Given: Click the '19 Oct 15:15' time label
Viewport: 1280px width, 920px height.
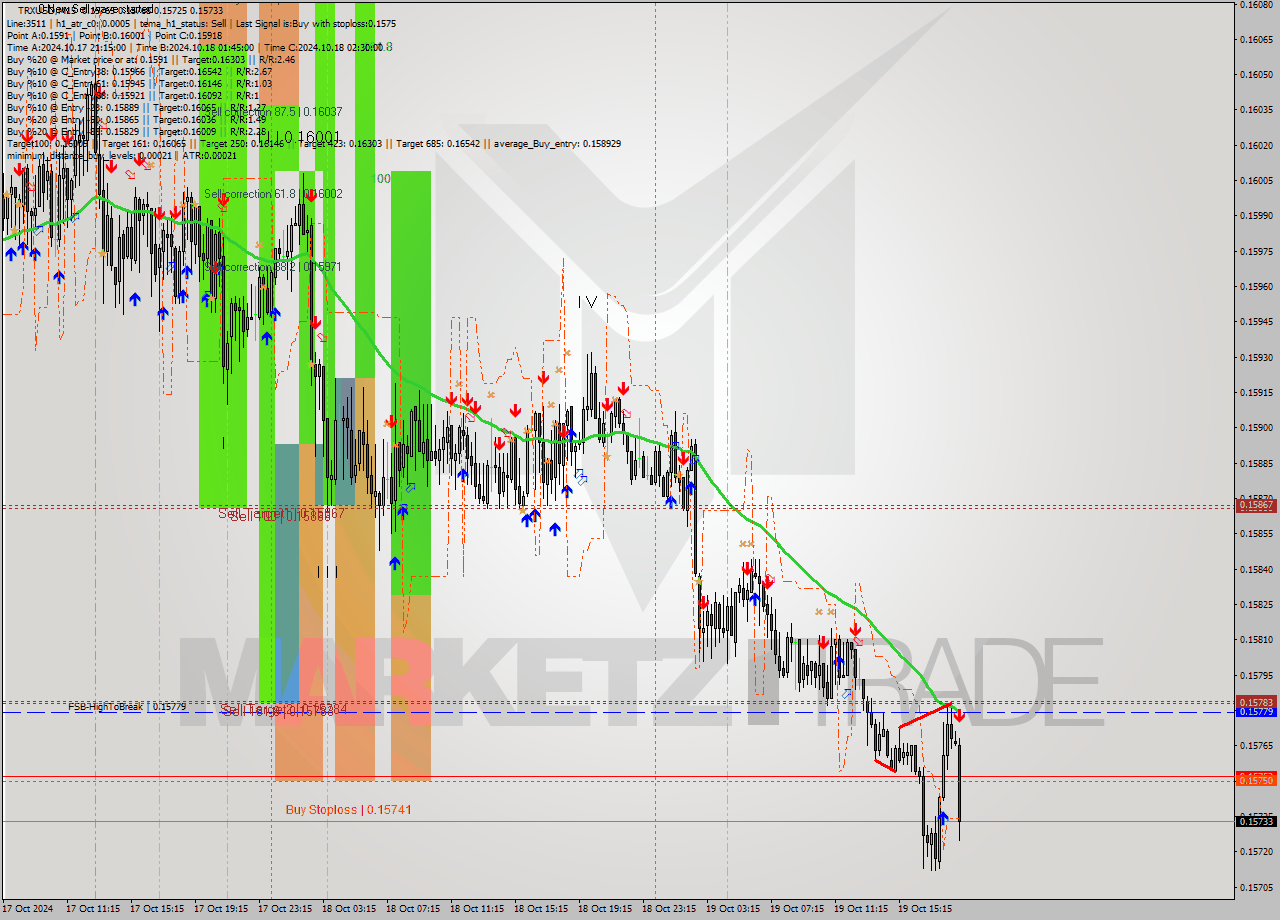Looking at the screenshot, I should click(x=925, y=909).
